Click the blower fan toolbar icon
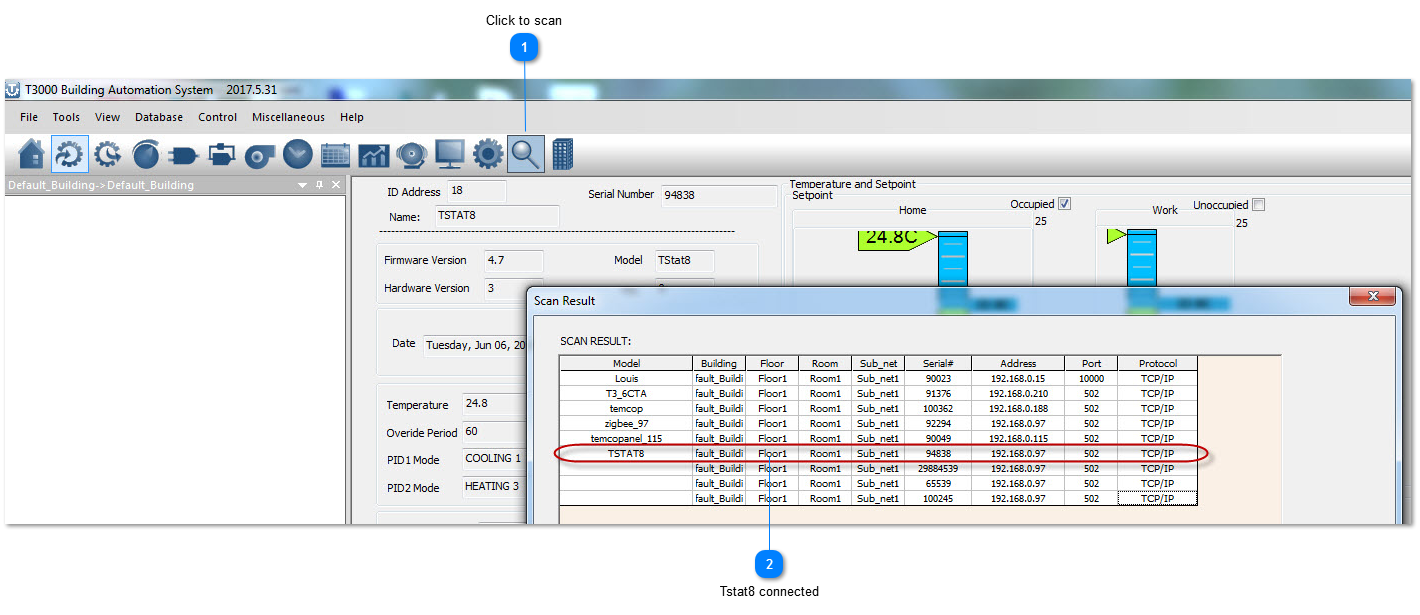 260,154
